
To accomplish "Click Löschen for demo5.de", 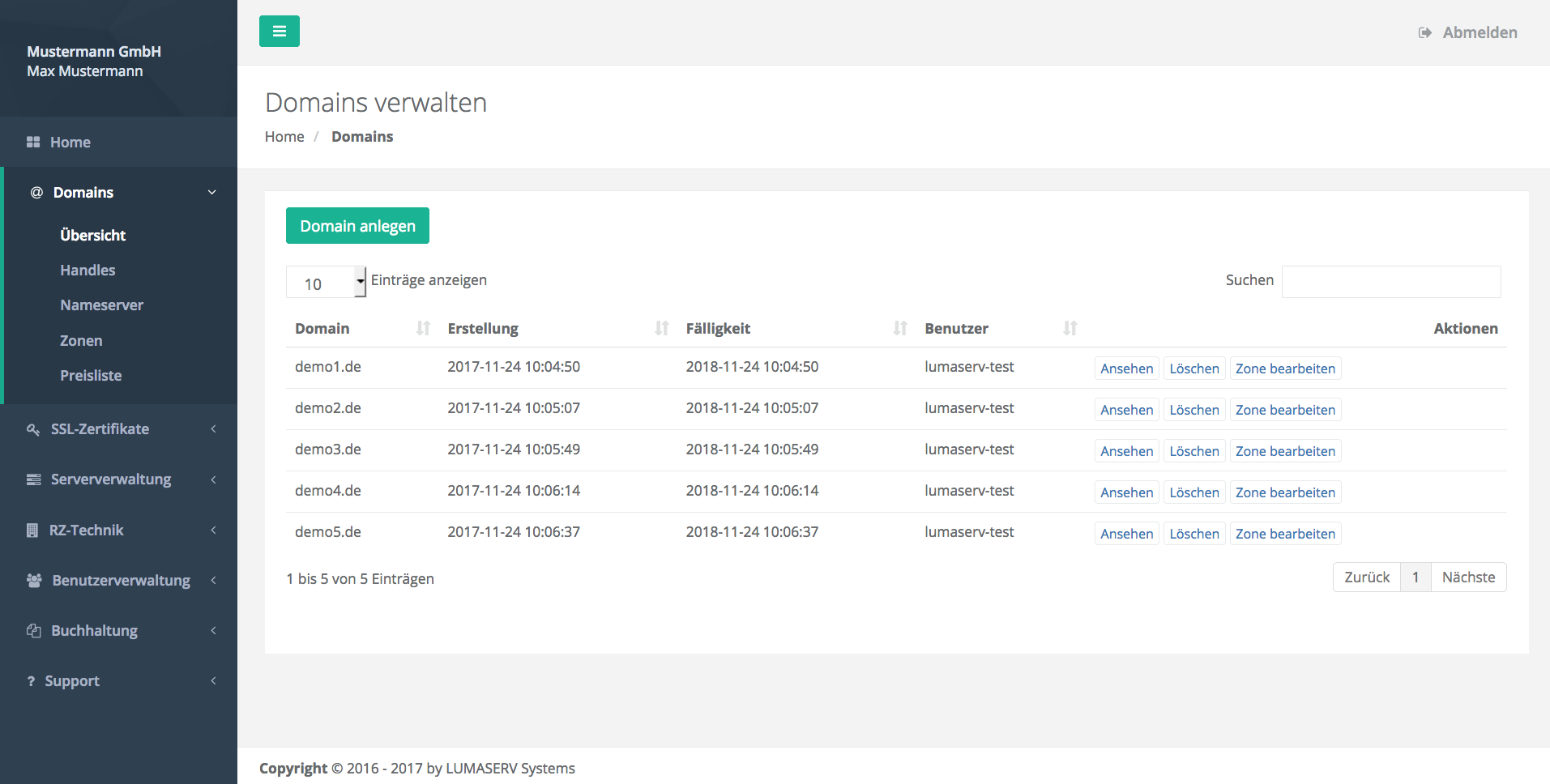I will 1194,534.
